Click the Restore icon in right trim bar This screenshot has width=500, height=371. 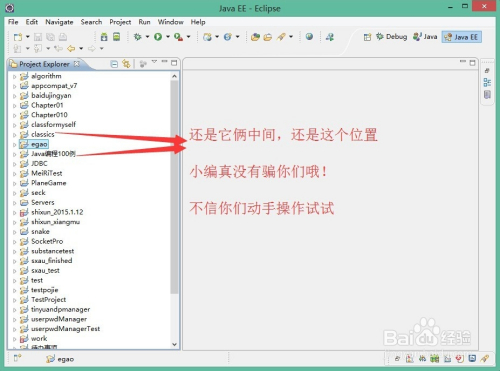click(x=487, y=71)
